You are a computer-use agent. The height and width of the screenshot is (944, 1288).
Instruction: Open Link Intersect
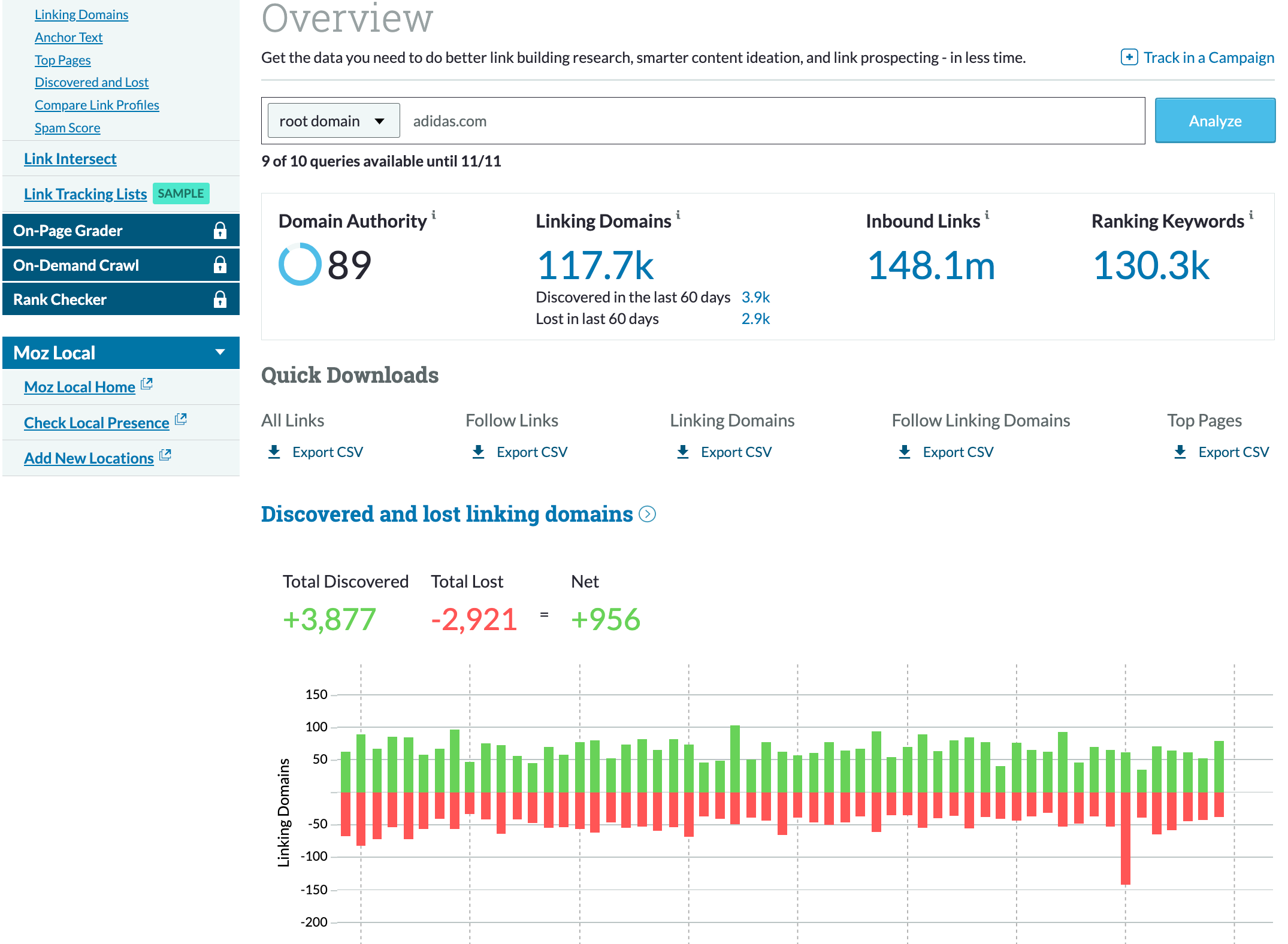pyautogui.click(x=70, y=159)
